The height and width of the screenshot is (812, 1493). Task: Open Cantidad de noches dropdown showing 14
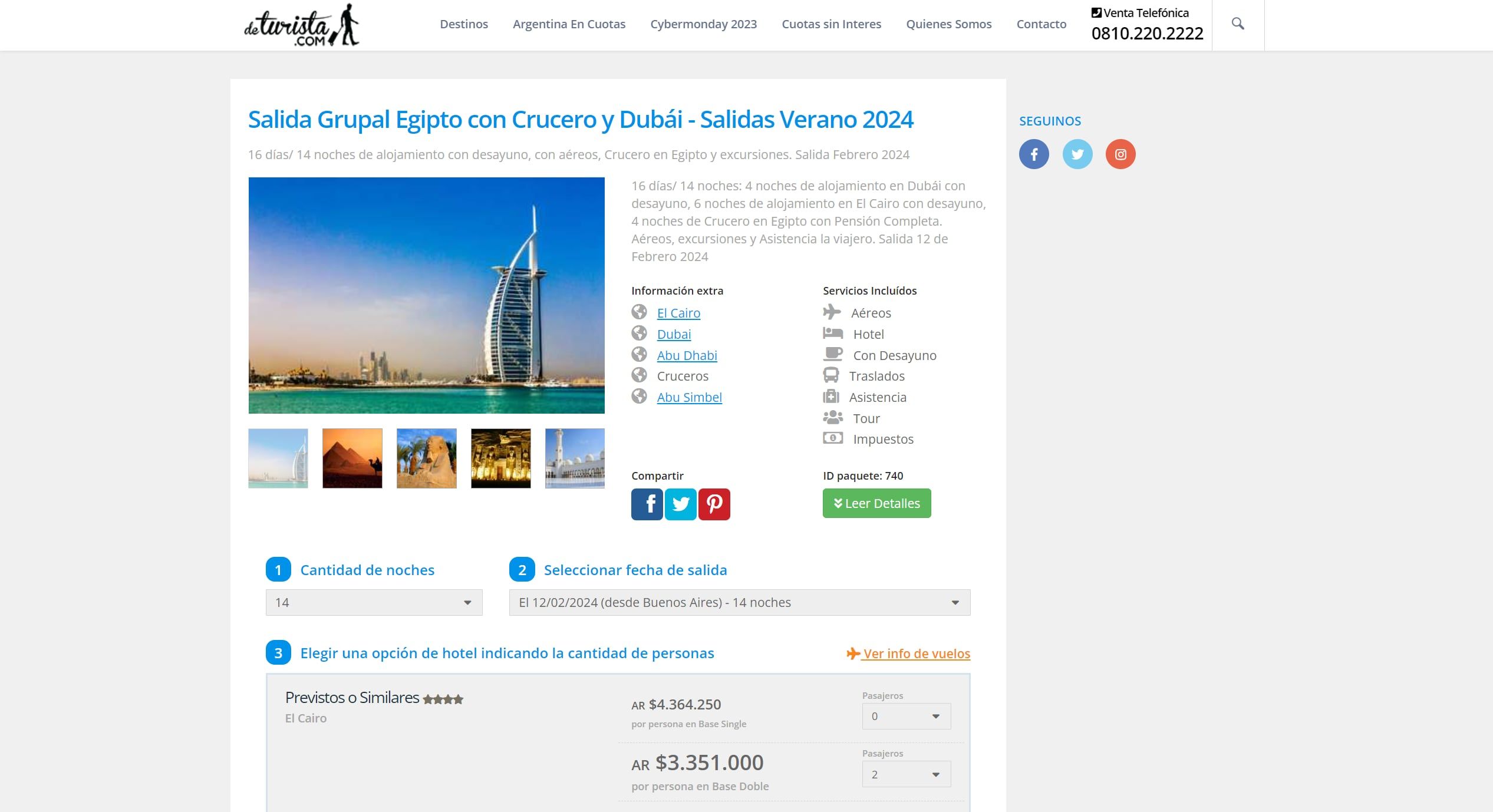point(374,603)
